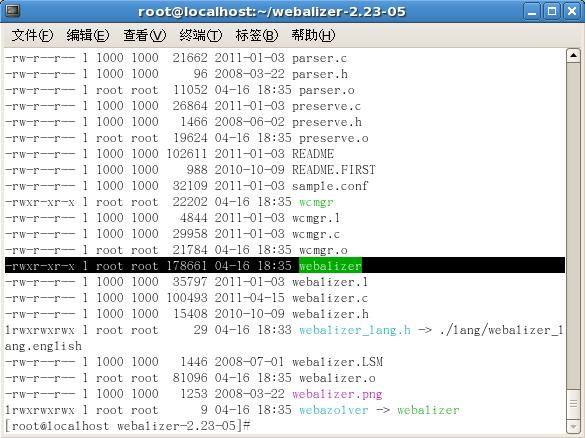Click the scrollbar track above the thumb
Image resolution: width=585 pixels, height=438 pixels.
click(x=573, y=224)
